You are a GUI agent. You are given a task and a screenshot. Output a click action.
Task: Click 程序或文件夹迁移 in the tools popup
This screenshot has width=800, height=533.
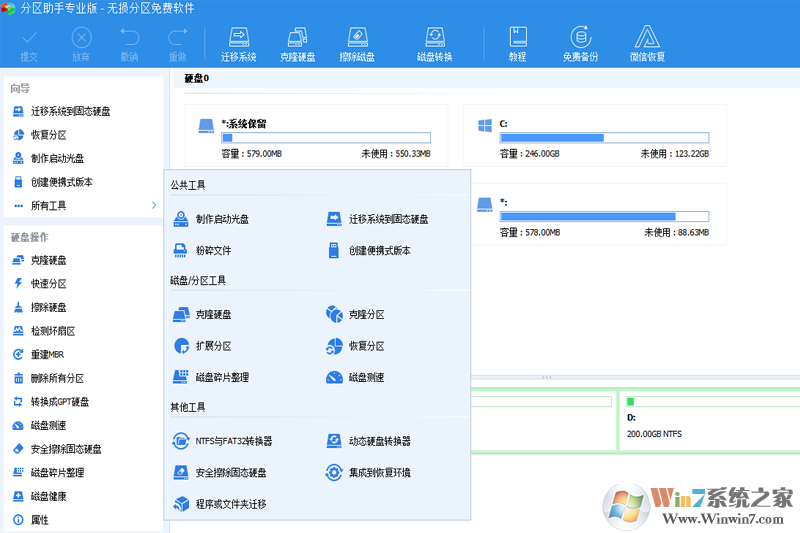[219, 504]
